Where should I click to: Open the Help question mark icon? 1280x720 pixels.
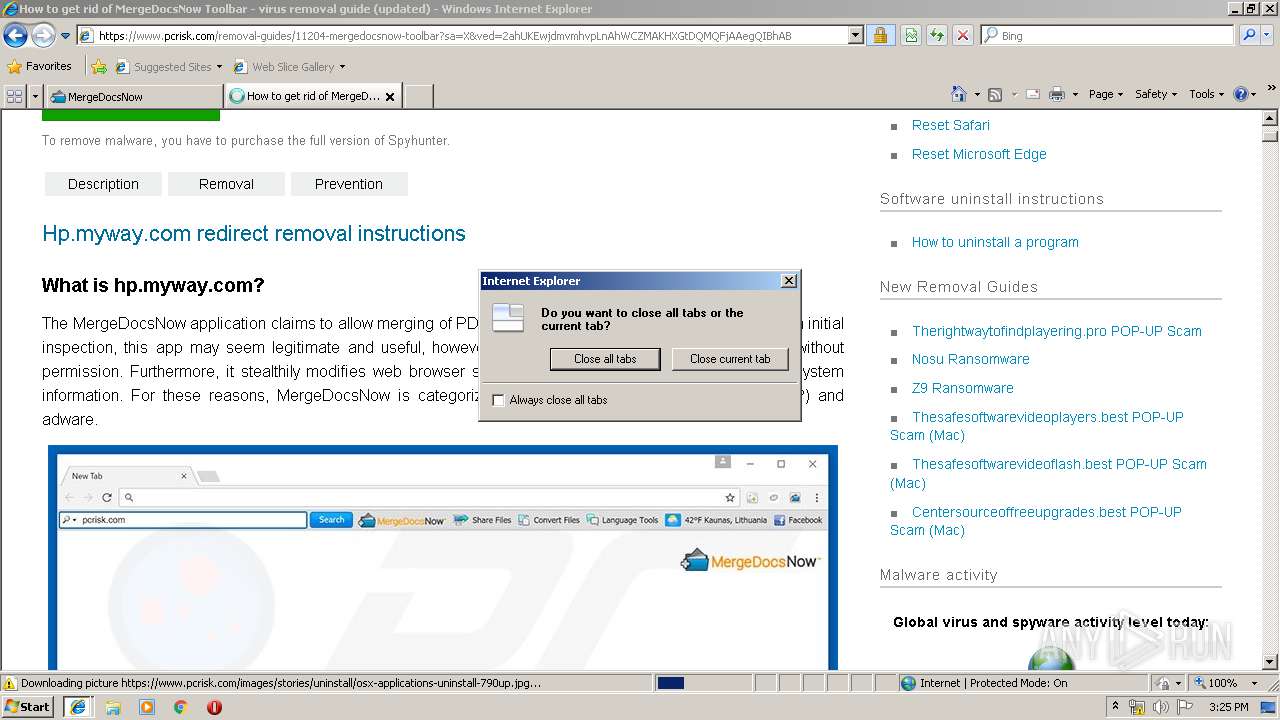[x=1241, y=94]
